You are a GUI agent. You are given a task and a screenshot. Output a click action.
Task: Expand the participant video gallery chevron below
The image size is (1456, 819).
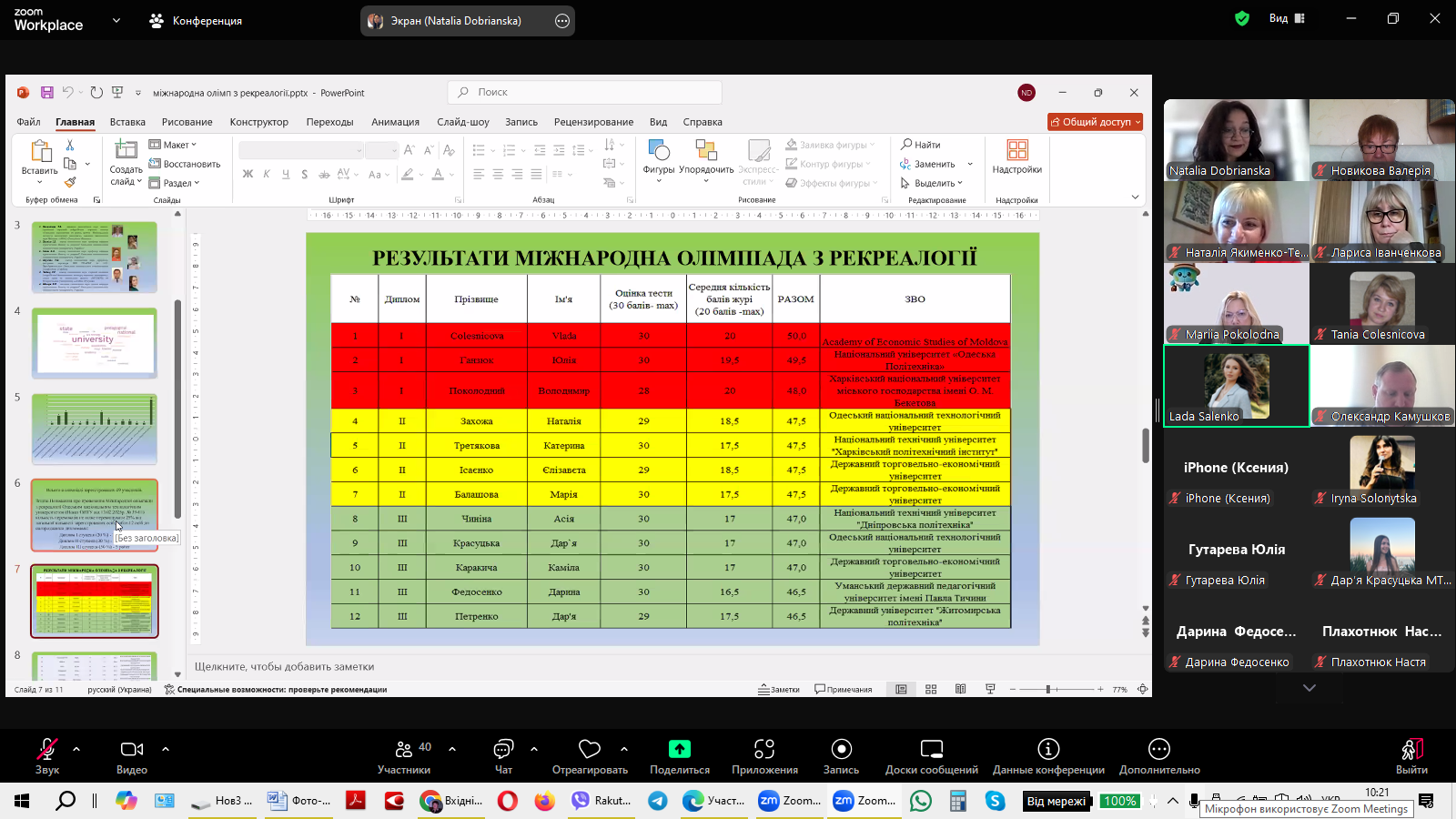coord(1309,688)
